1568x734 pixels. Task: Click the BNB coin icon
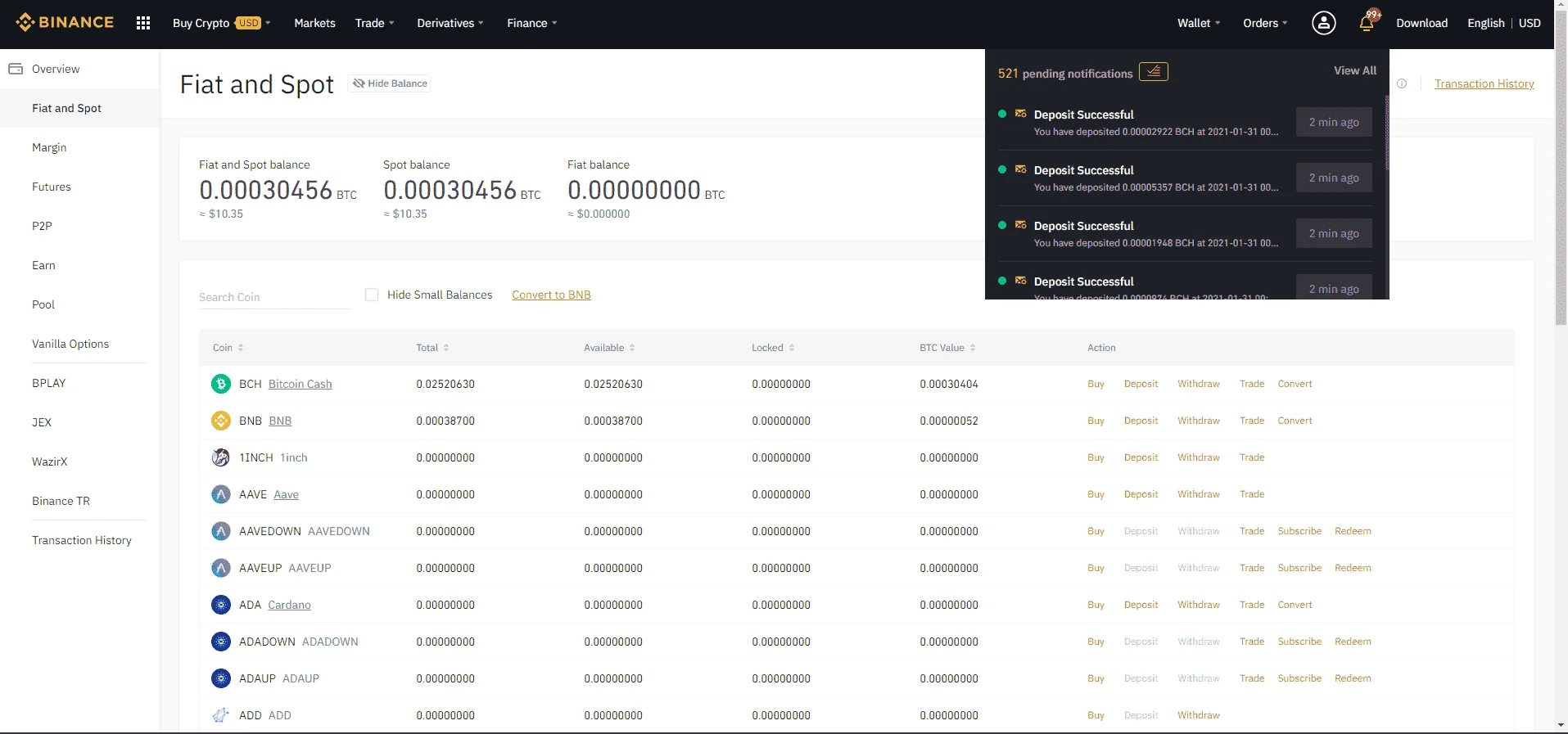221,421
